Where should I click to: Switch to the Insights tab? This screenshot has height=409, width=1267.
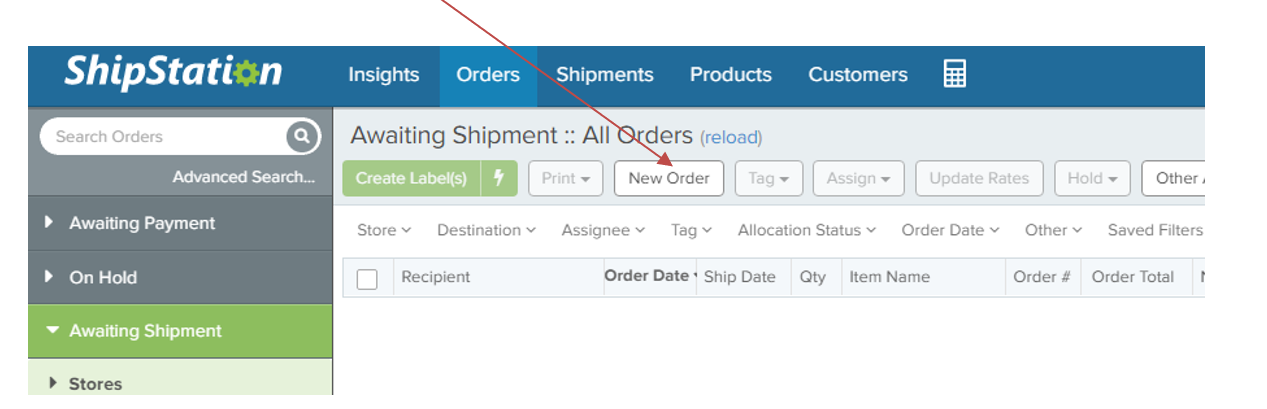(383, 75)
